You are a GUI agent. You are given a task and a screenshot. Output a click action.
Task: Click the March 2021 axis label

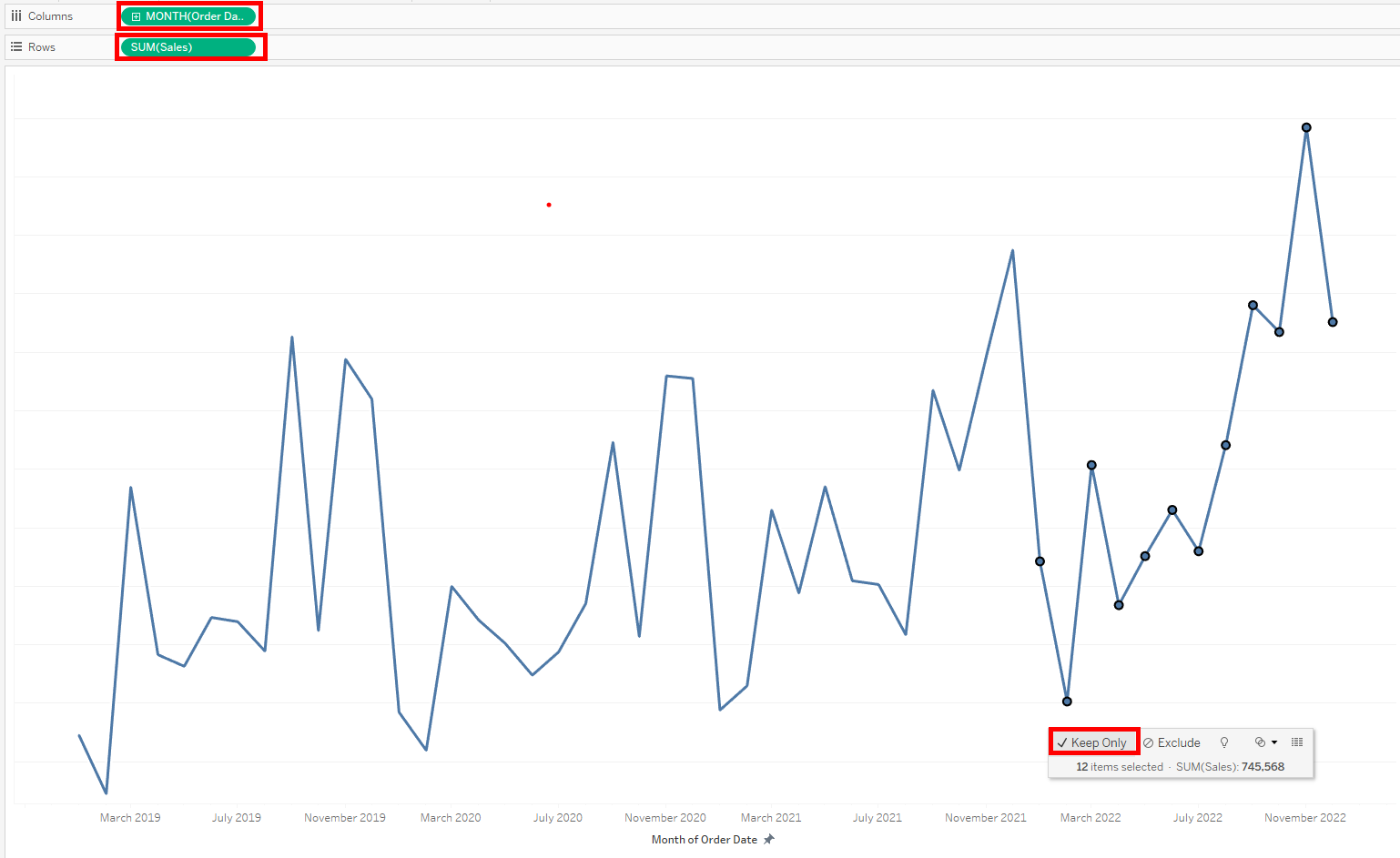pos(770,817)
